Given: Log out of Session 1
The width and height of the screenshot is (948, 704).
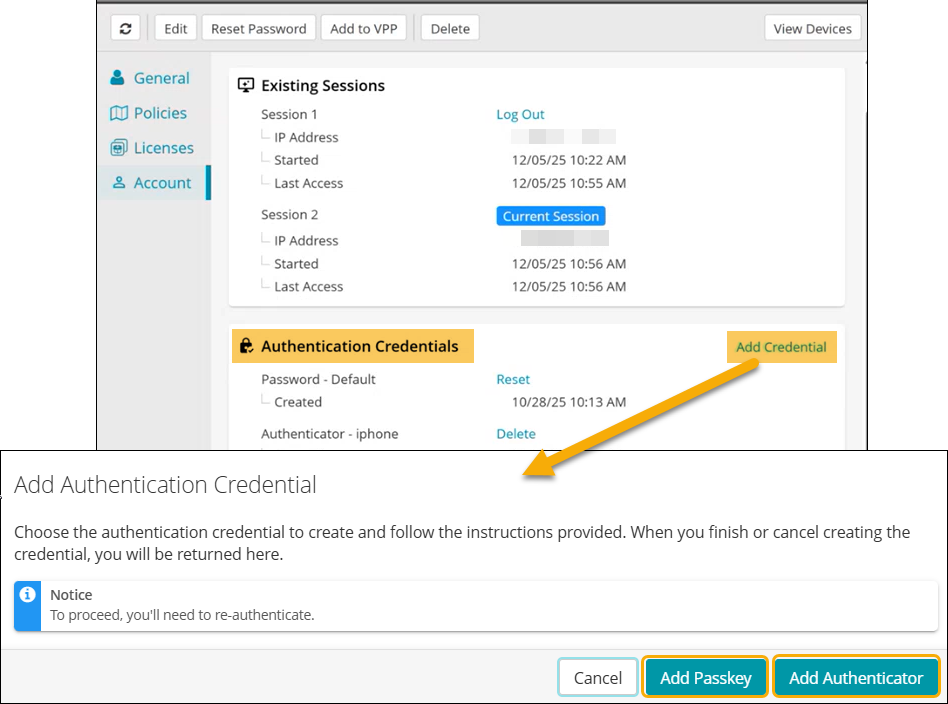Looking at the screenshot, I should pos(520,114).
